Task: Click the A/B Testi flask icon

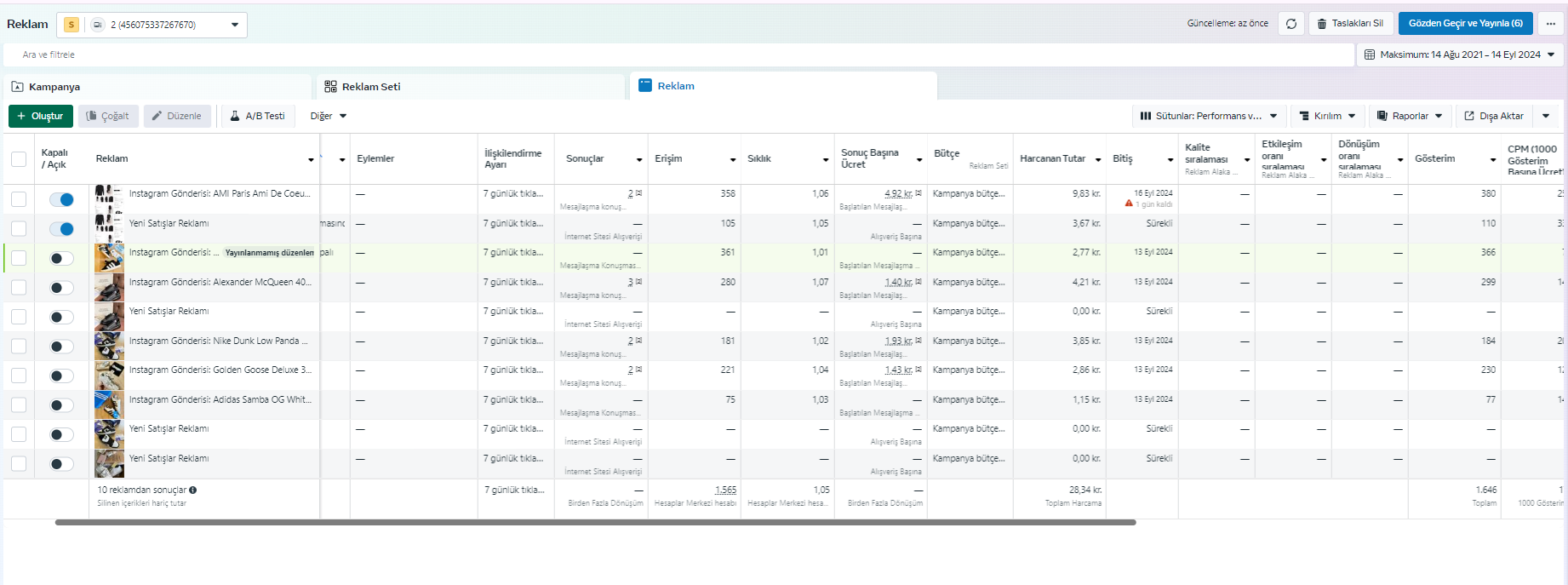Action: click(235, 116)
